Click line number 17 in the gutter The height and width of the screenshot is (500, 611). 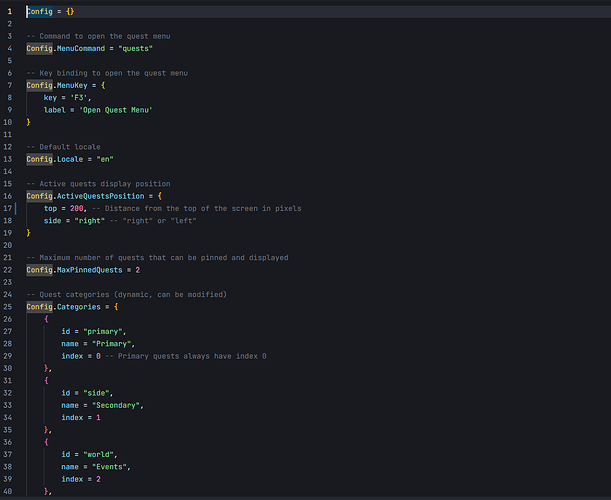click(x=7, y=208)
